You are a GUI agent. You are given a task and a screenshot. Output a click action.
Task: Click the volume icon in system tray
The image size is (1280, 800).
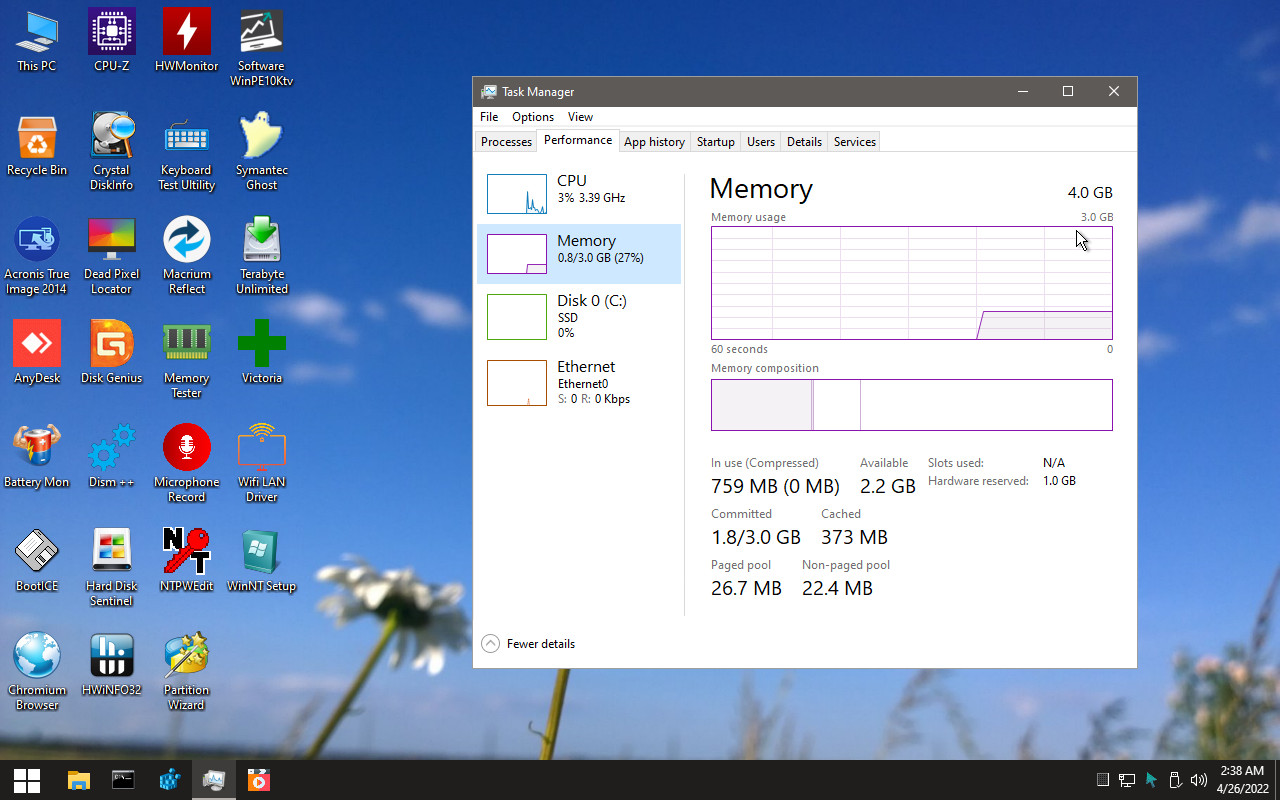click(1198, 780)
